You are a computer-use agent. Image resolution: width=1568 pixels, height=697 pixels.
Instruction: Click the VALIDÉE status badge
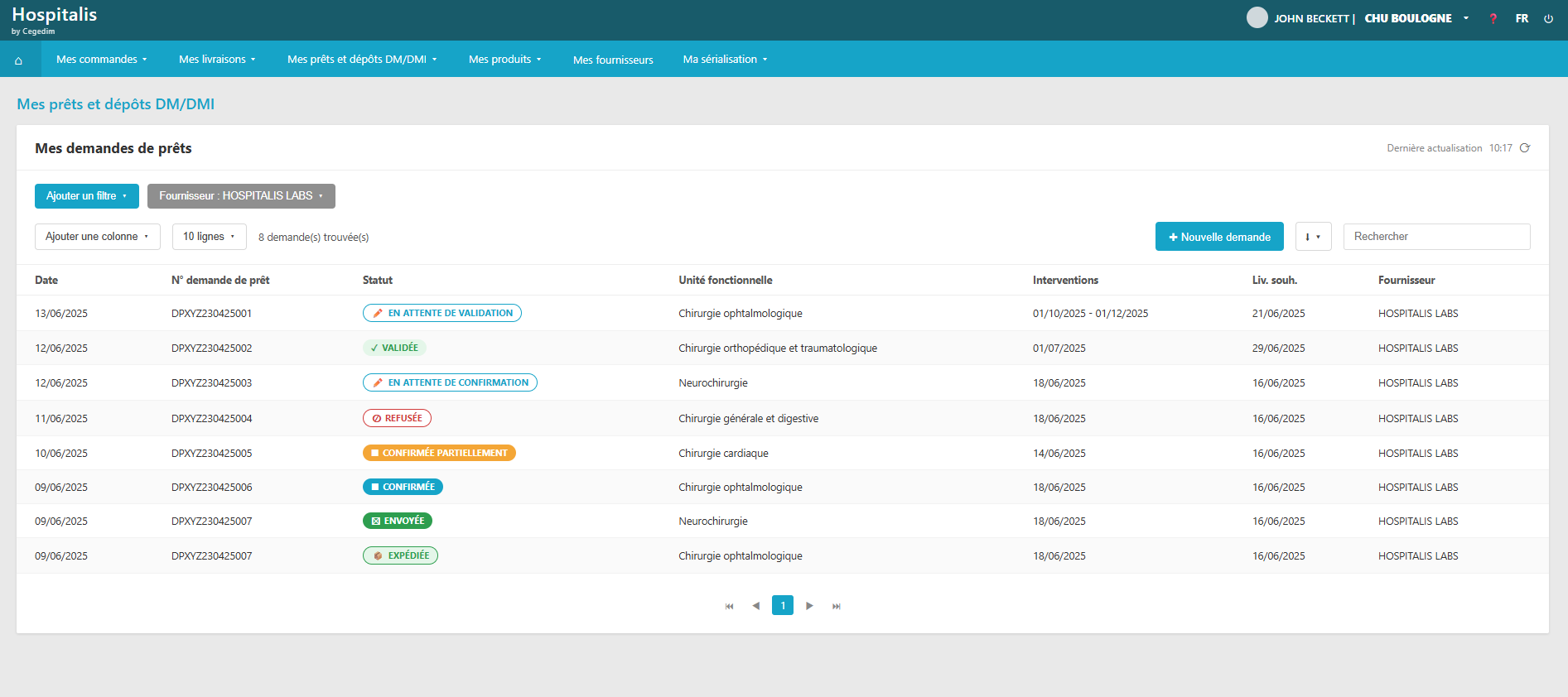click(x=394, y=348)
